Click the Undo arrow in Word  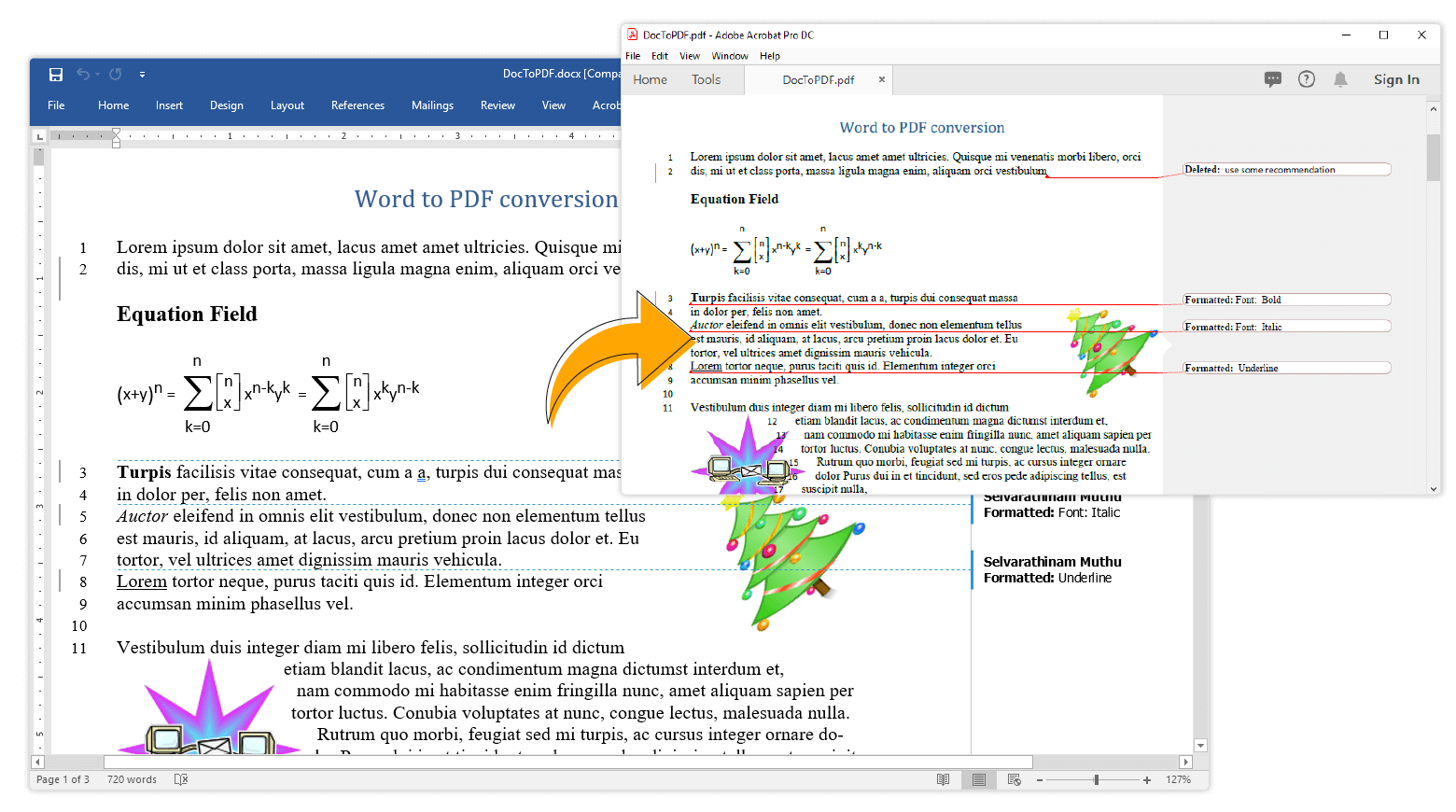83,75
